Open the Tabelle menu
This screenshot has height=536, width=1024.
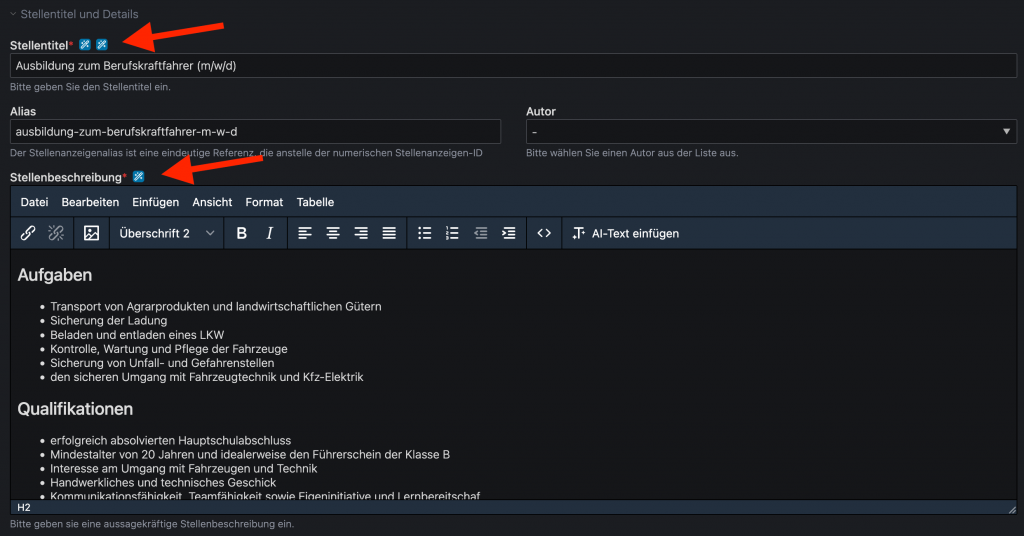tap(315, 202)
